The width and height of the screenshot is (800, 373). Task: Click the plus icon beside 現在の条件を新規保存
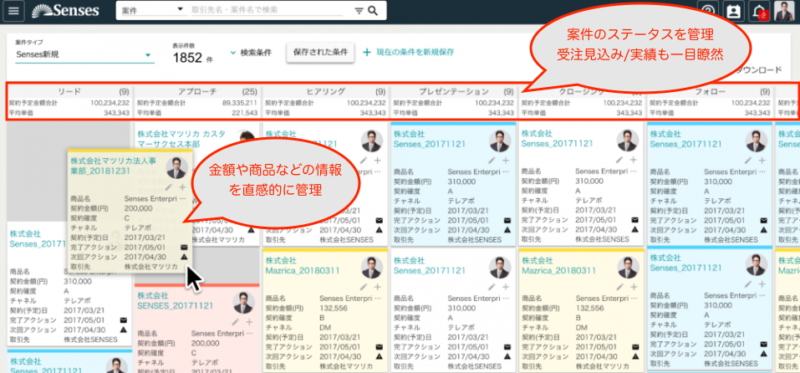(367, 52)
